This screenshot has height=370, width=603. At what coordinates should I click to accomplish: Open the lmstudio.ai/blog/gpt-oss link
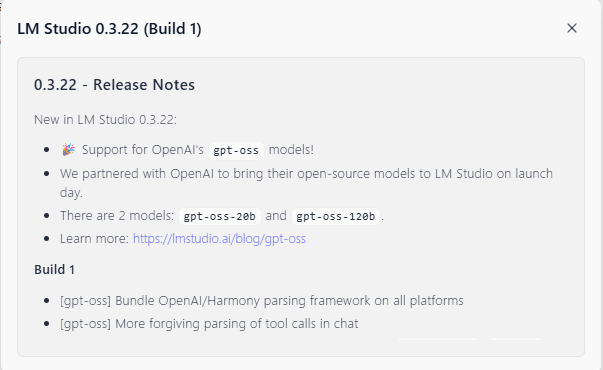(219, 239)
